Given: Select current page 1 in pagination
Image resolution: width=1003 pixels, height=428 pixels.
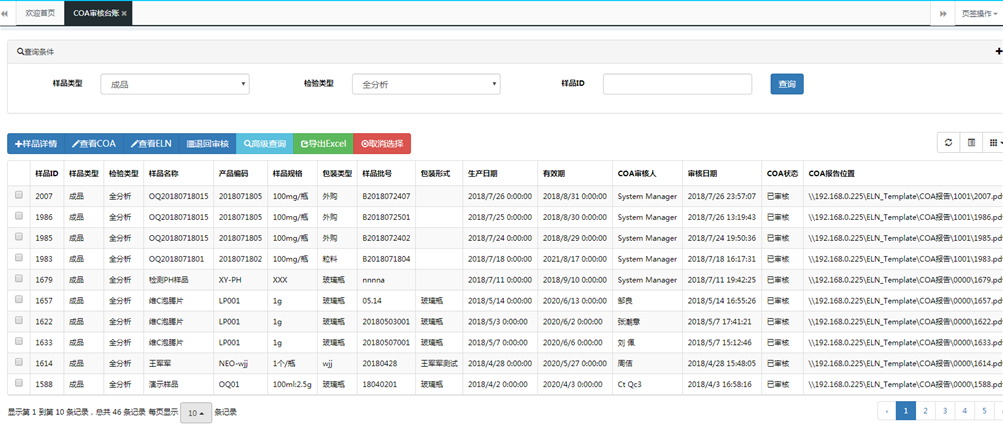Looking at the screenshot, I should click(906, 411).
